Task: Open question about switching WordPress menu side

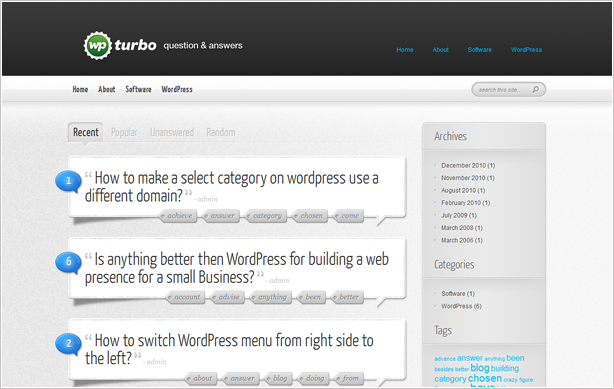Action: point(229,349)
